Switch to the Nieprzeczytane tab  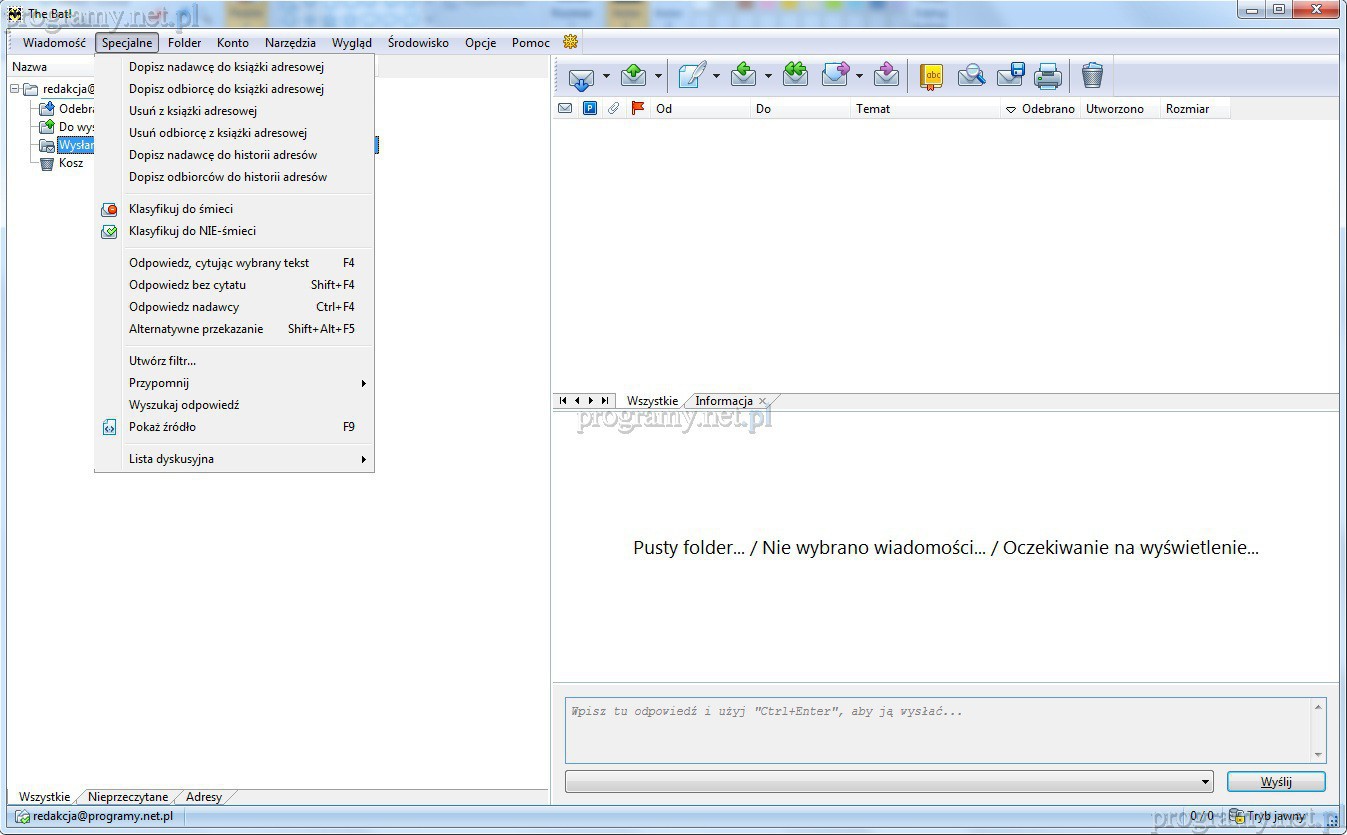(x=128, y=797)
